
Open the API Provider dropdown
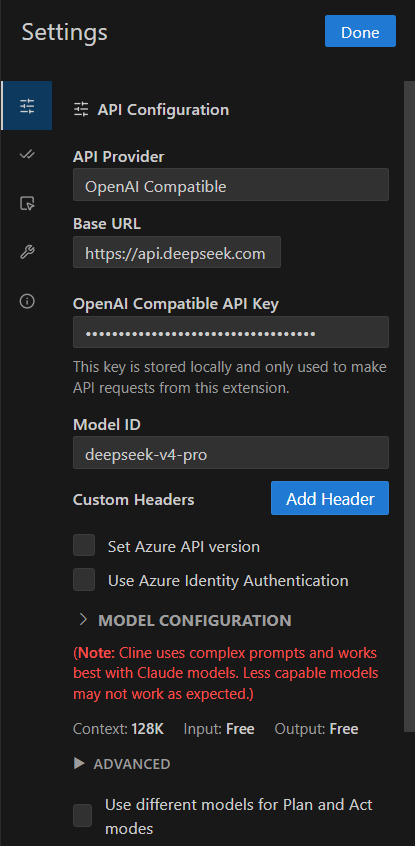[x=231, y=185]
